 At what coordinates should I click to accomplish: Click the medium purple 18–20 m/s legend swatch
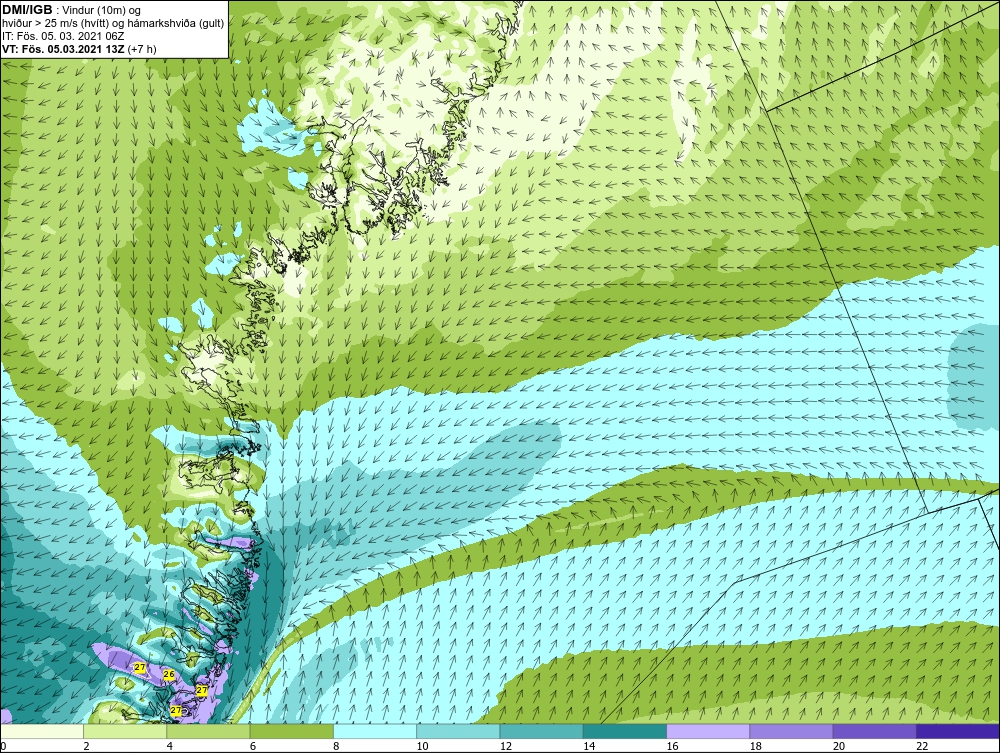click(x=791, y=731)
